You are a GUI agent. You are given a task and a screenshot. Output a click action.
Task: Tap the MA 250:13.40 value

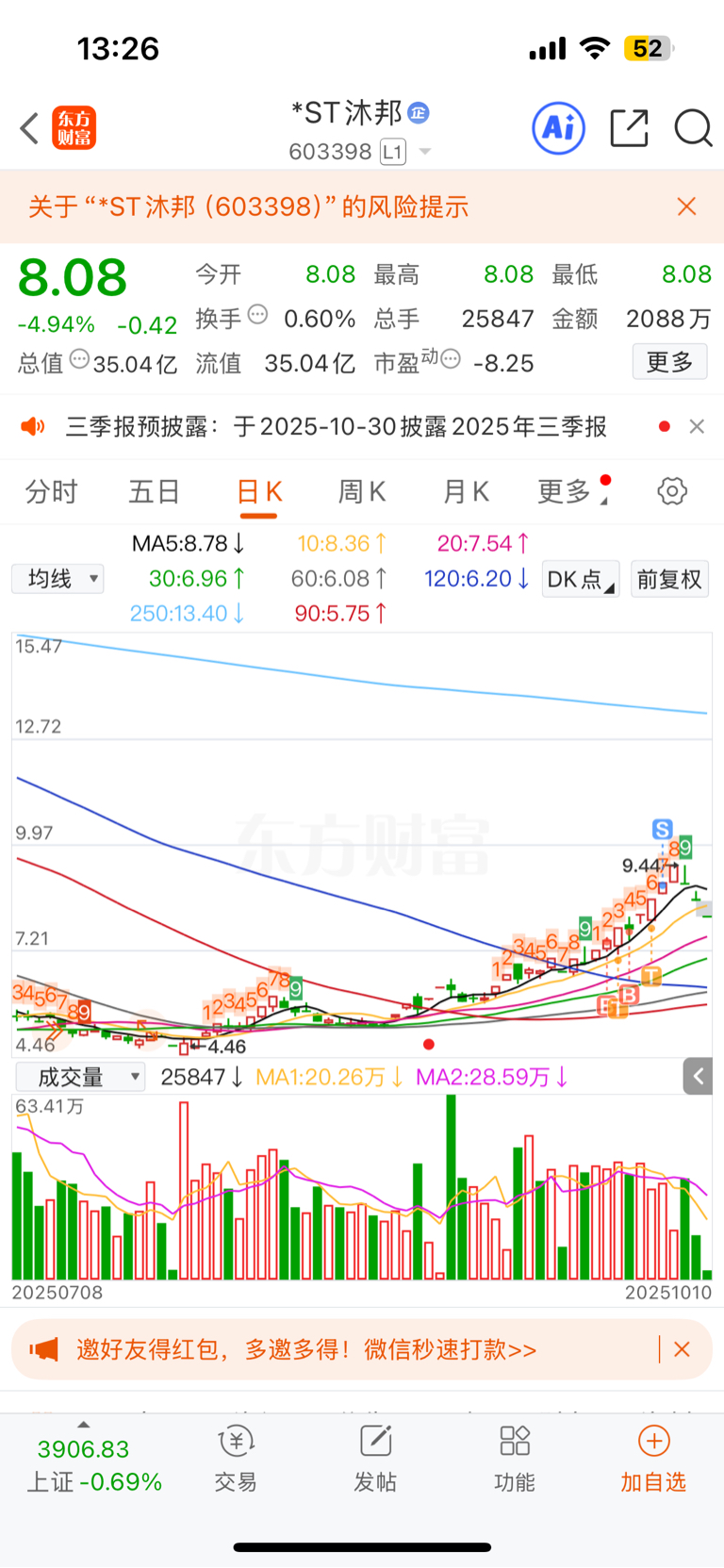point(188,614)
